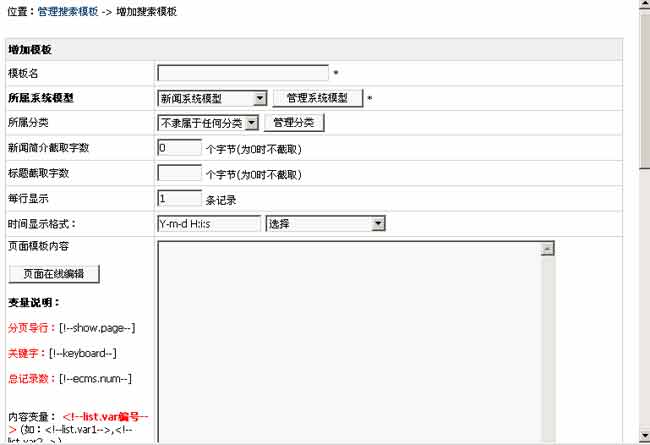Click the time format Y-m-d H:i:s field

209,223
